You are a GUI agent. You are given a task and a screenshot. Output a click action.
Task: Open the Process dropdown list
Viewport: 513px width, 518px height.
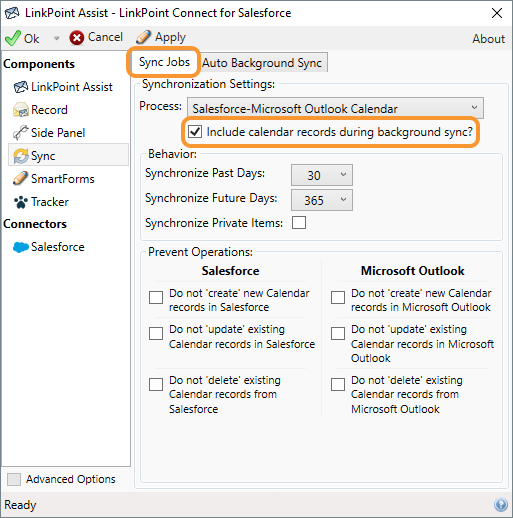pos(335,108)
